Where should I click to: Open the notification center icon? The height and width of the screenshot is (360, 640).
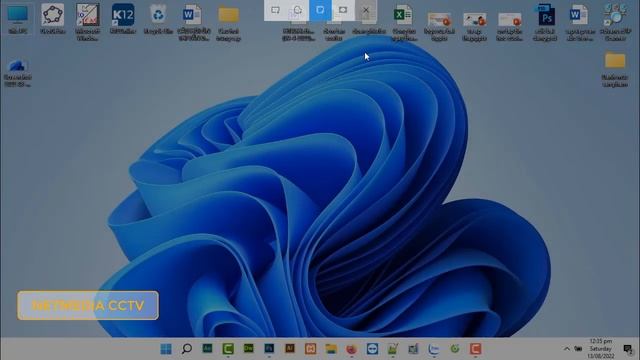point(628,349)
